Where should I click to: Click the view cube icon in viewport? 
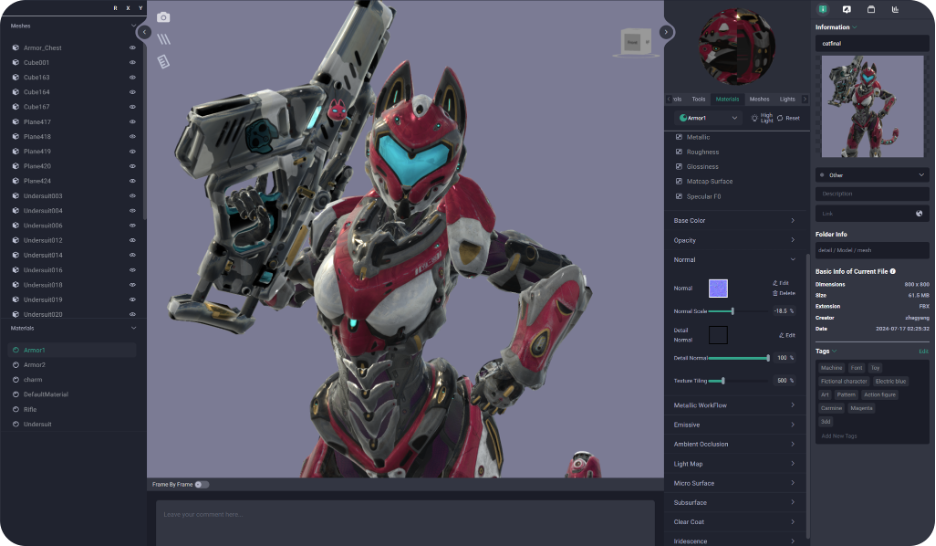pos(635,41)
